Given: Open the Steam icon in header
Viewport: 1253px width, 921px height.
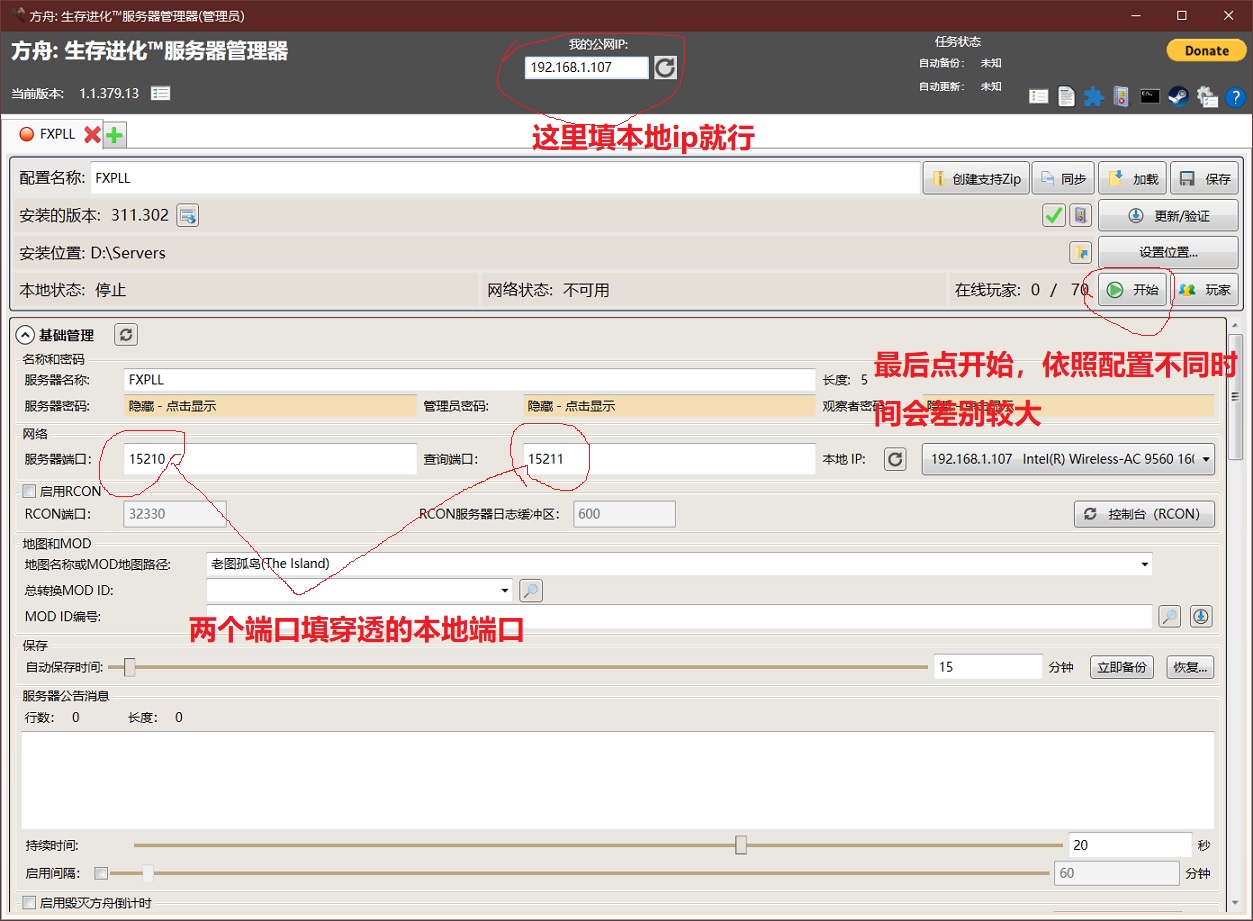Looking at the screenshot, I should coord(1178,97).
